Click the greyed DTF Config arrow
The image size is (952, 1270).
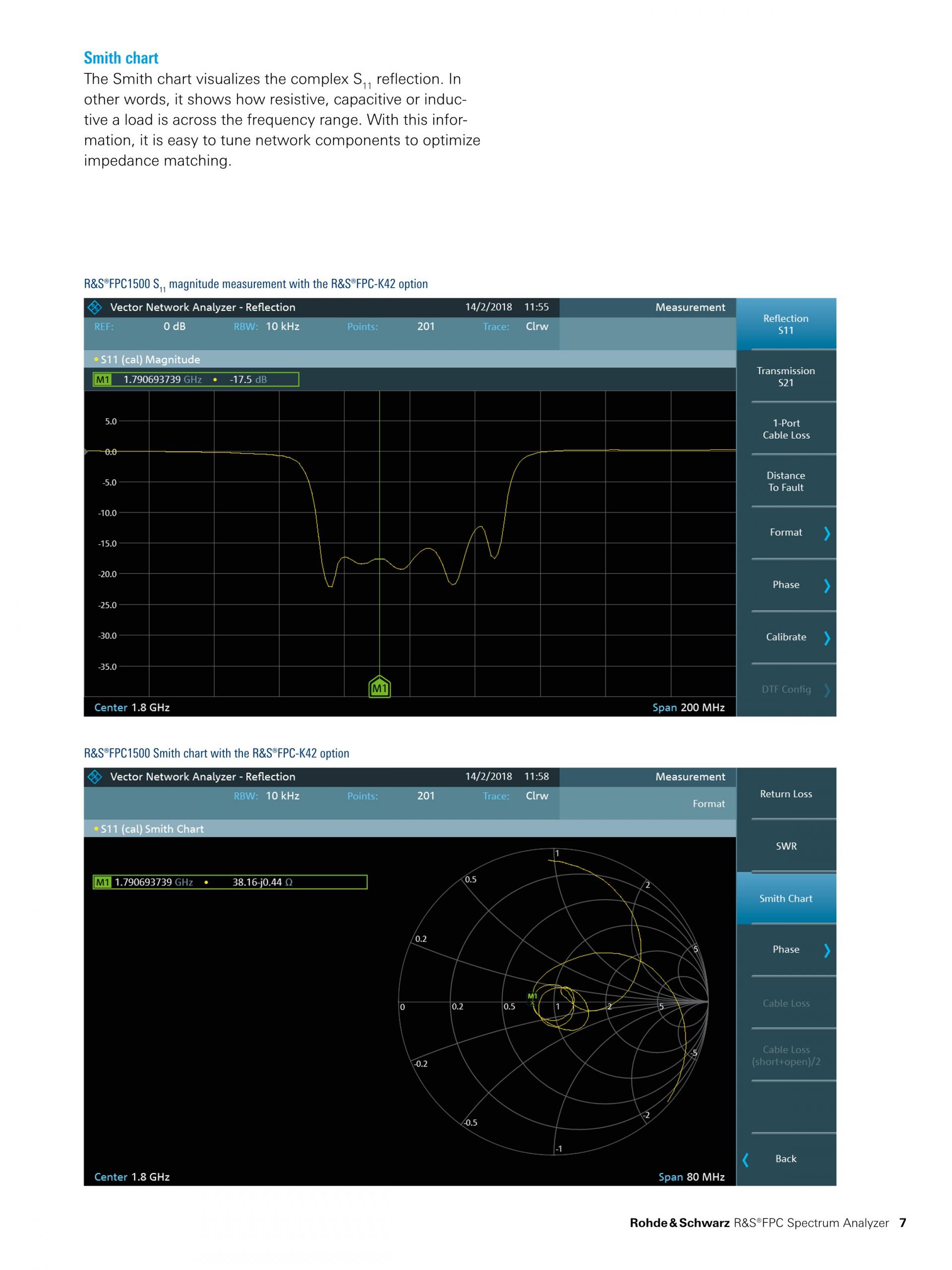(827, 690)
